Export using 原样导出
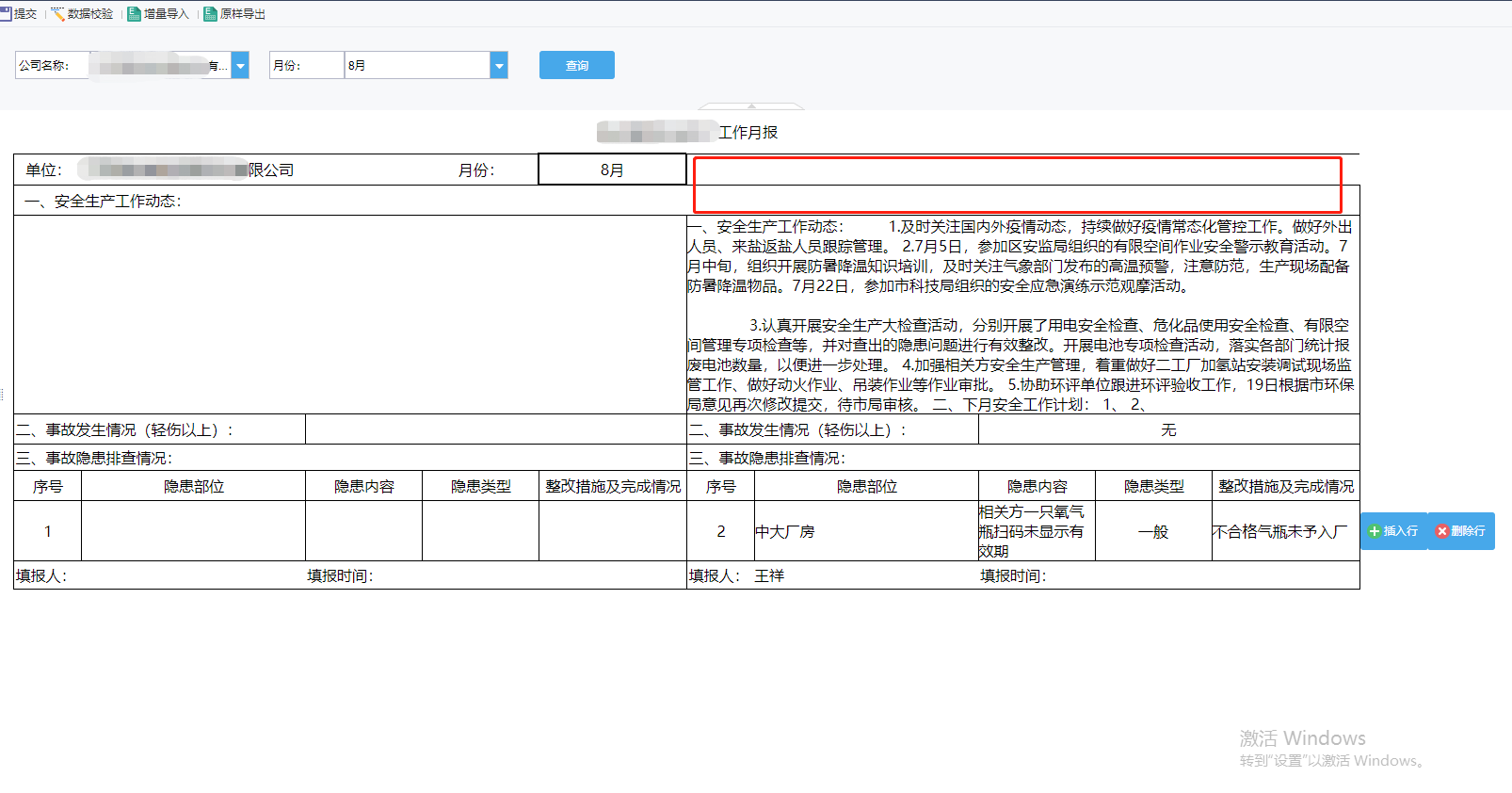 [x=235, y=14]
